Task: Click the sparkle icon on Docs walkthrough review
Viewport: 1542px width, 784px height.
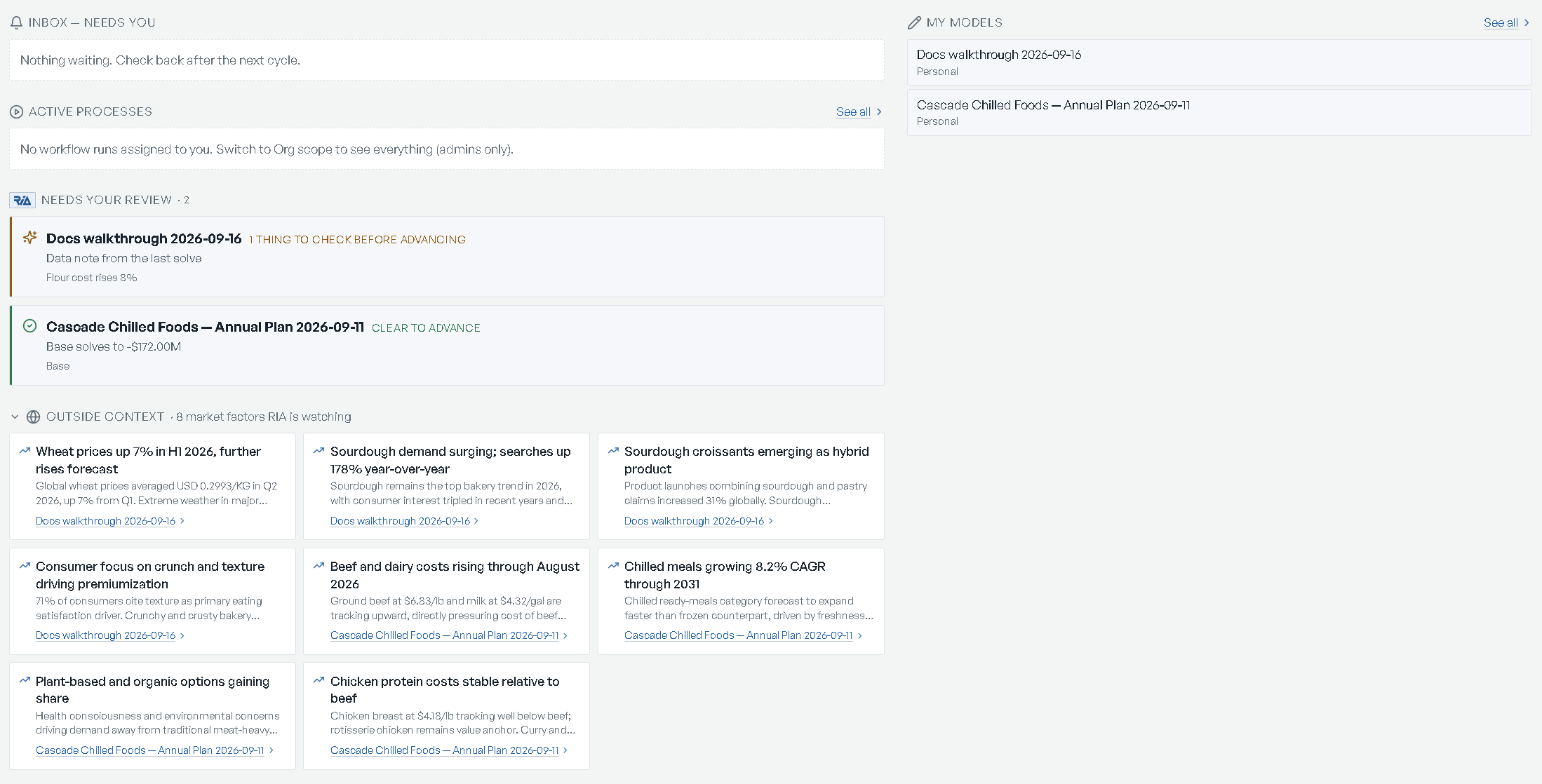Action: pyautogui.click(x=29, y=238)
